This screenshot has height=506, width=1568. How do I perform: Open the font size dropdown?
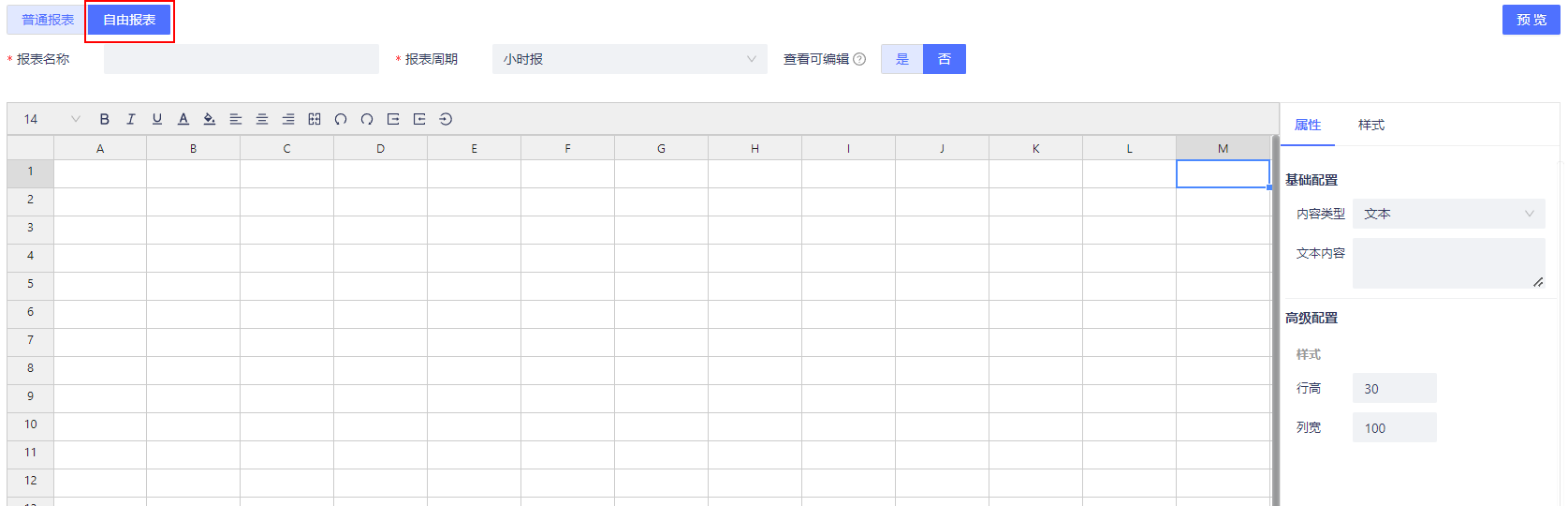(51, 119)
